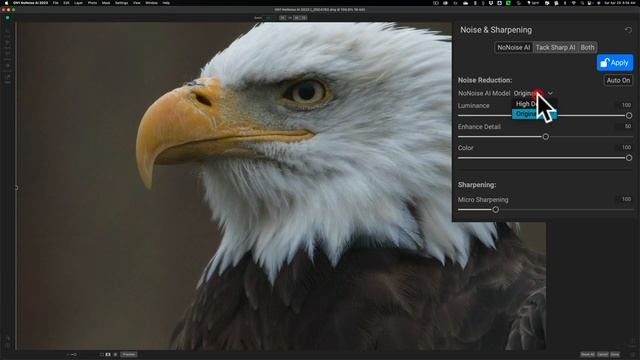
Task: Switch to the Tack Sharp AI tab
Action: 555,47
